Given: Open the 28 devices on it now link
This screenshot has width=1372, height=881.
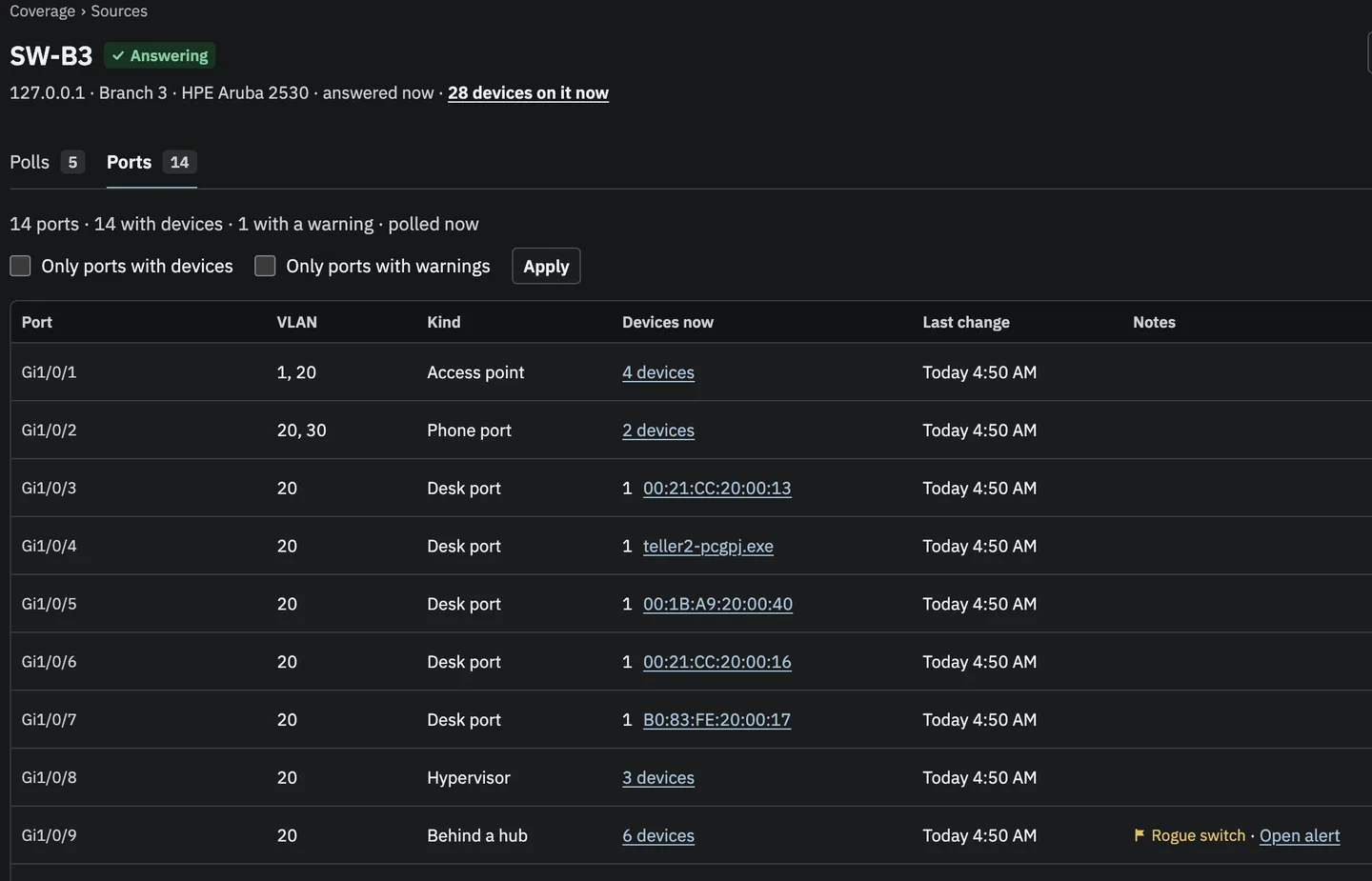Looking at the screenshot, I should [528, 92].
